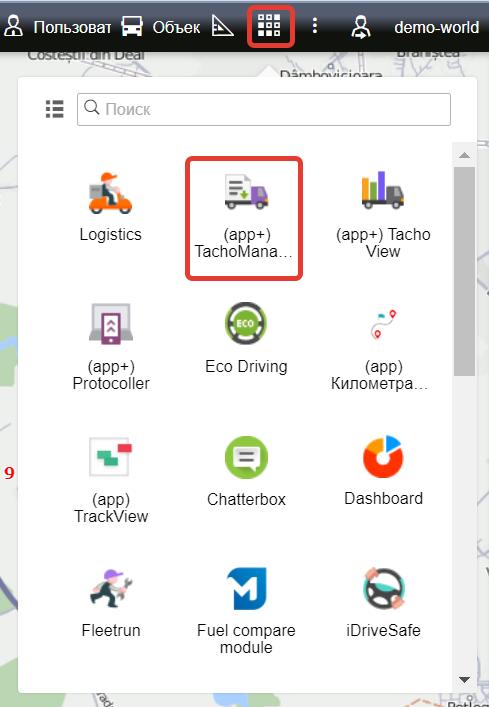Toggle the apps grid menu button
The width and height of the screenshot is (489, 707).
pyautogui.click(x=270, y=26)
